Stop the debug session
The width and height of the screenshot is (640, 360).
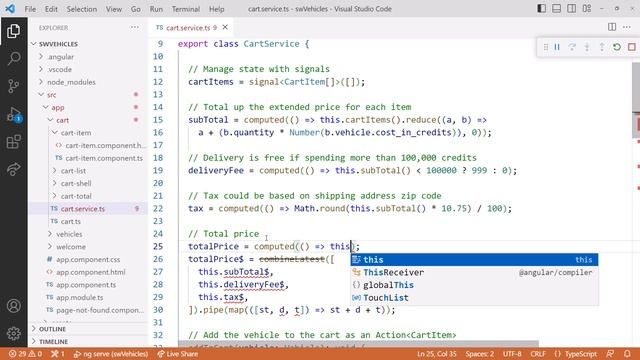click(632, 47)
